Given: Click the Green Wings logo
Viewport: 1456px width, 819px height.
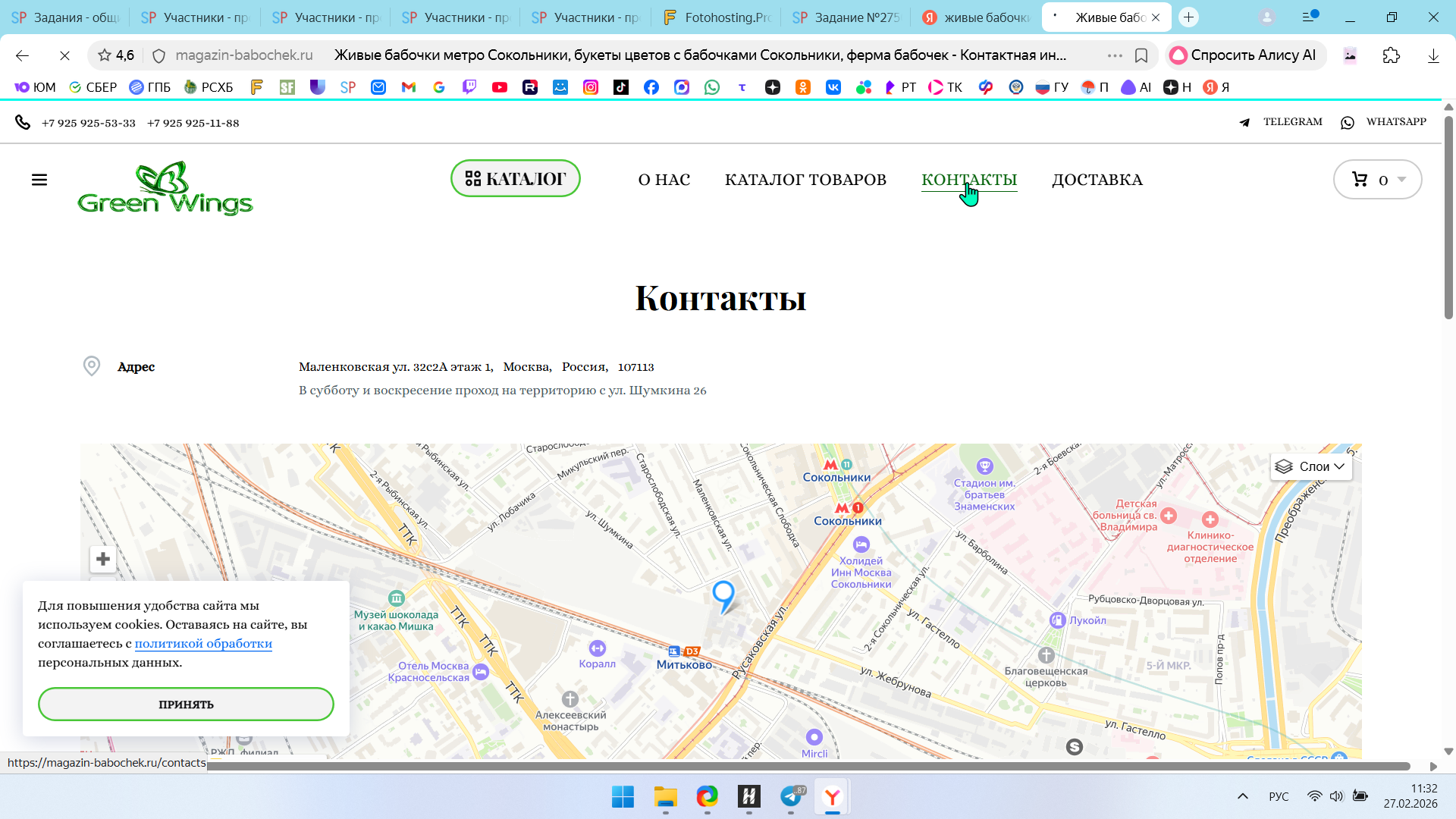Looking at the screenshot, I should click(x=165, y=188).
